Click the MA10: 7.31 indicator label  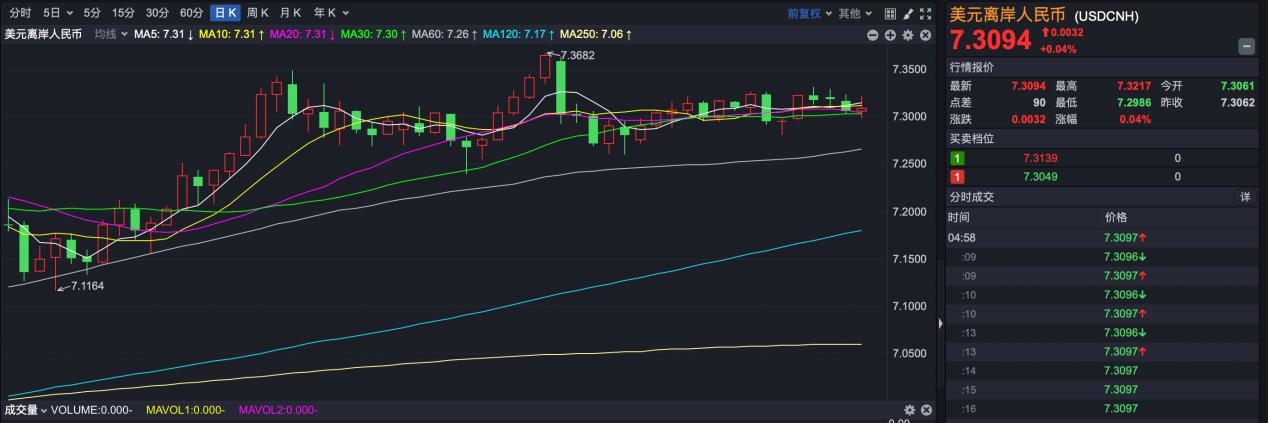[232, 35]
